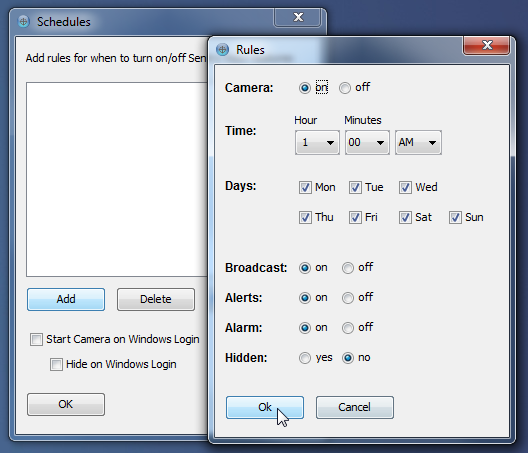Click Add button in Schedules
528x453 pixels.
pyautogui.click(x=66, y=299)
